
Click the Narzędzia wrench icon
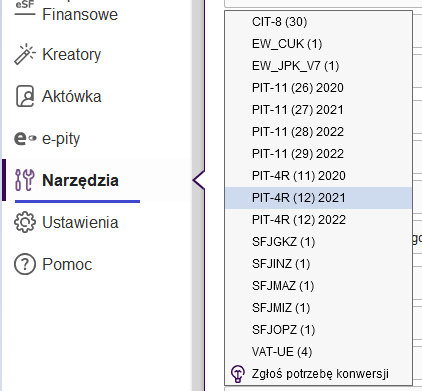point(25,180)
